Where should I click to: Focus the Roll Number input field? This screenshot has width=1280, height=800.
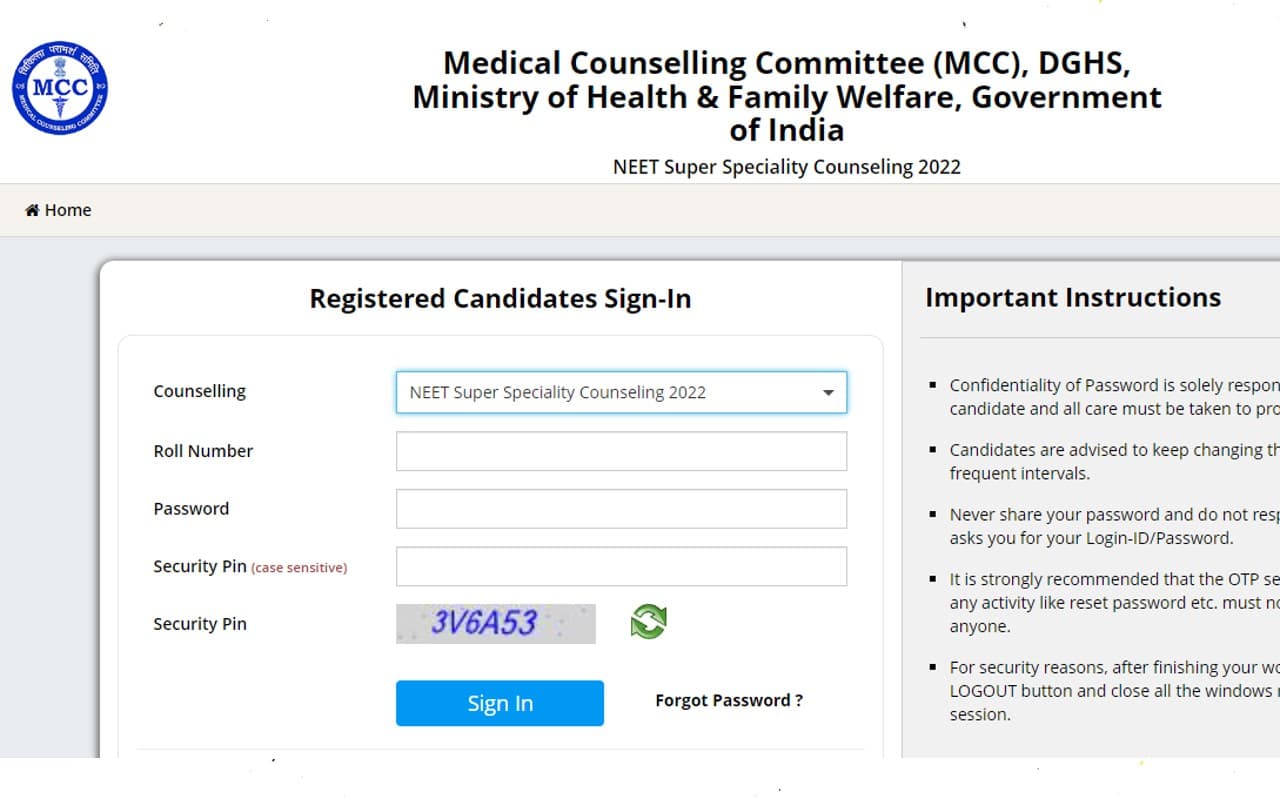tap(620, 451)
